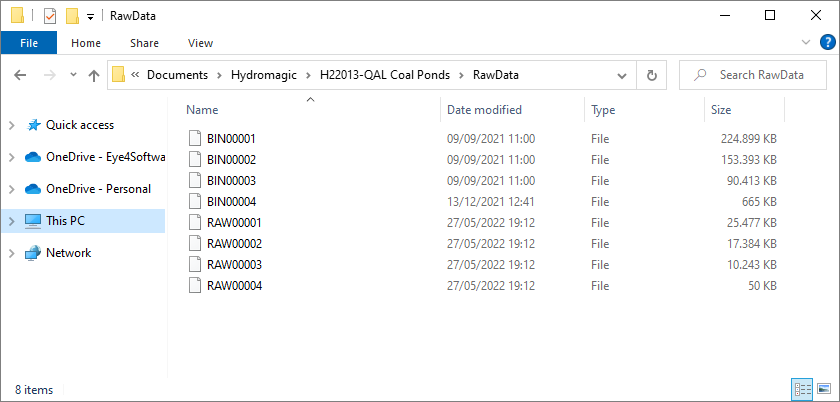Switch to large icons view layout

tap(823, 389)
